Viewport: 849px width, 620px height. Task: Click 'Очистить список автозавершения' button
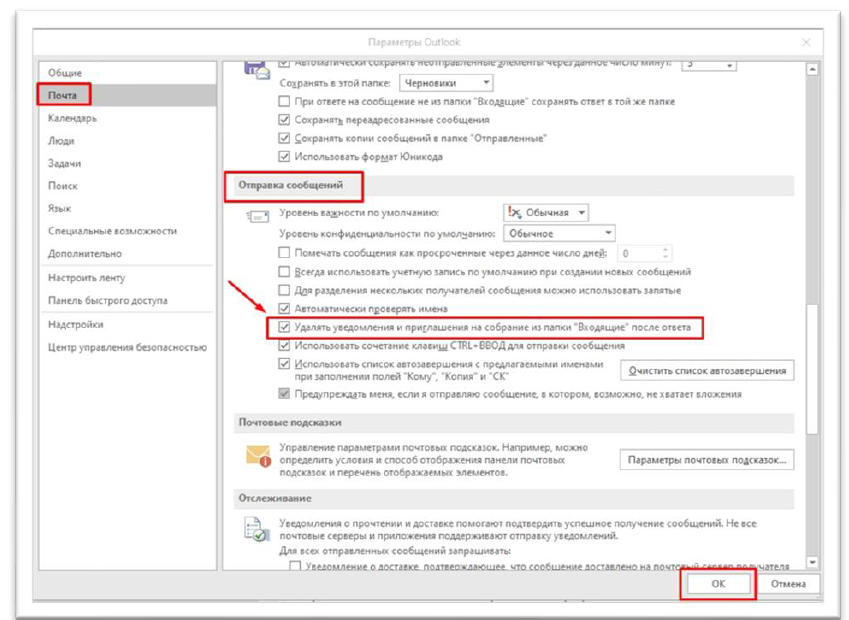[x=708, y=371]
